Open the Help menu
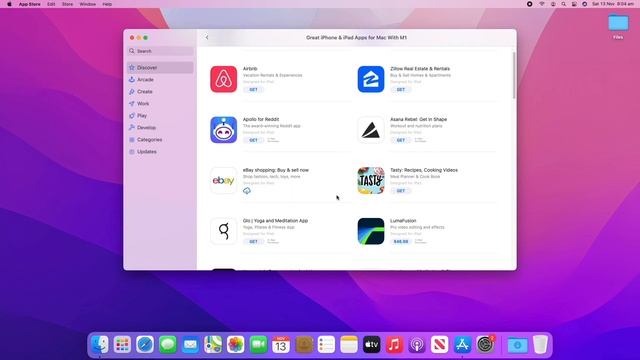This screenshot has height=360, width=640. point(107,4)
